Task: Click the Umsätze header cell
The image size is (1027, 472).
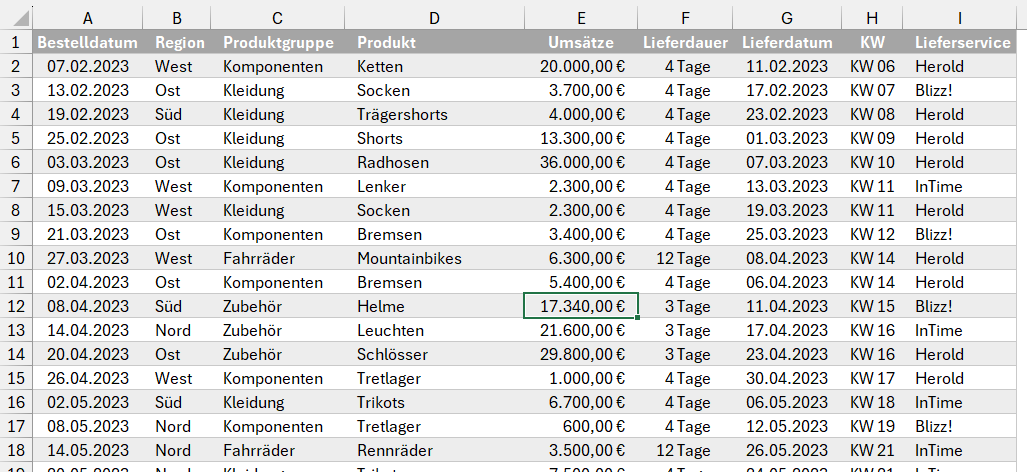Action: click(582, 43)
